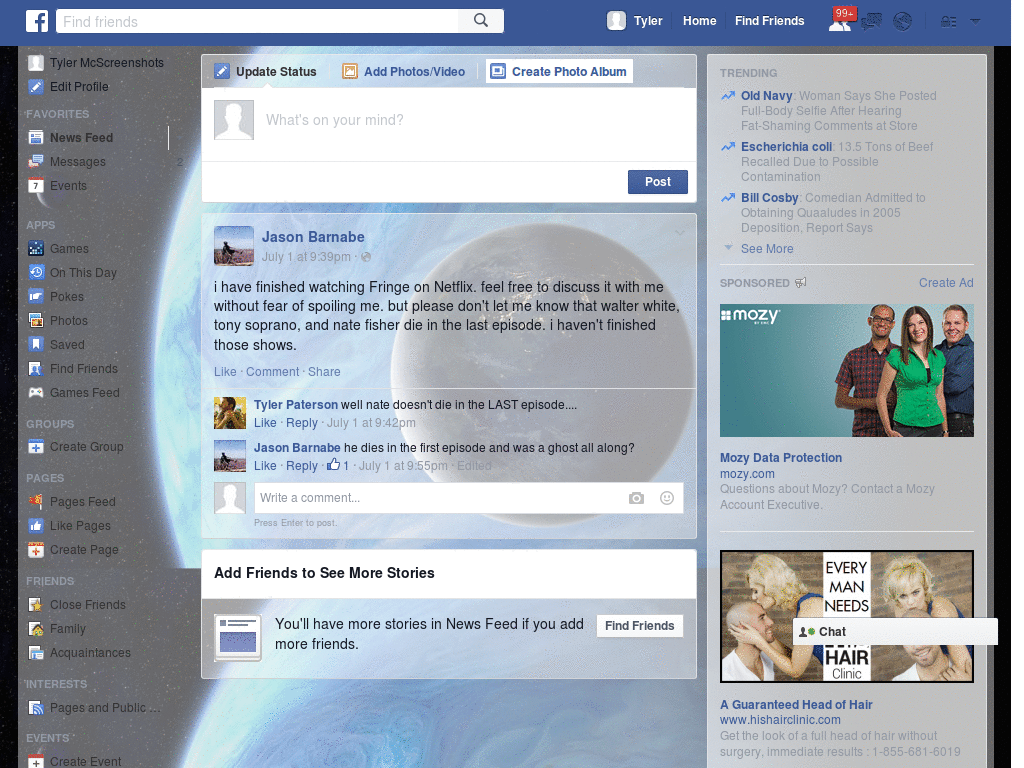Click the Write a comment field
The image size is (1024, 768).
pyautogui.click(x=469, y=498)
